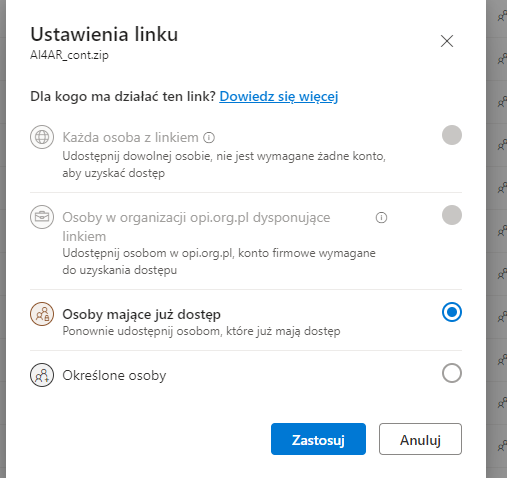Image resolution: width=507 pixels, height=478 pixels.
Task: Choose the Osoby mające już dostęp label
Action: (x=142, y=315)
